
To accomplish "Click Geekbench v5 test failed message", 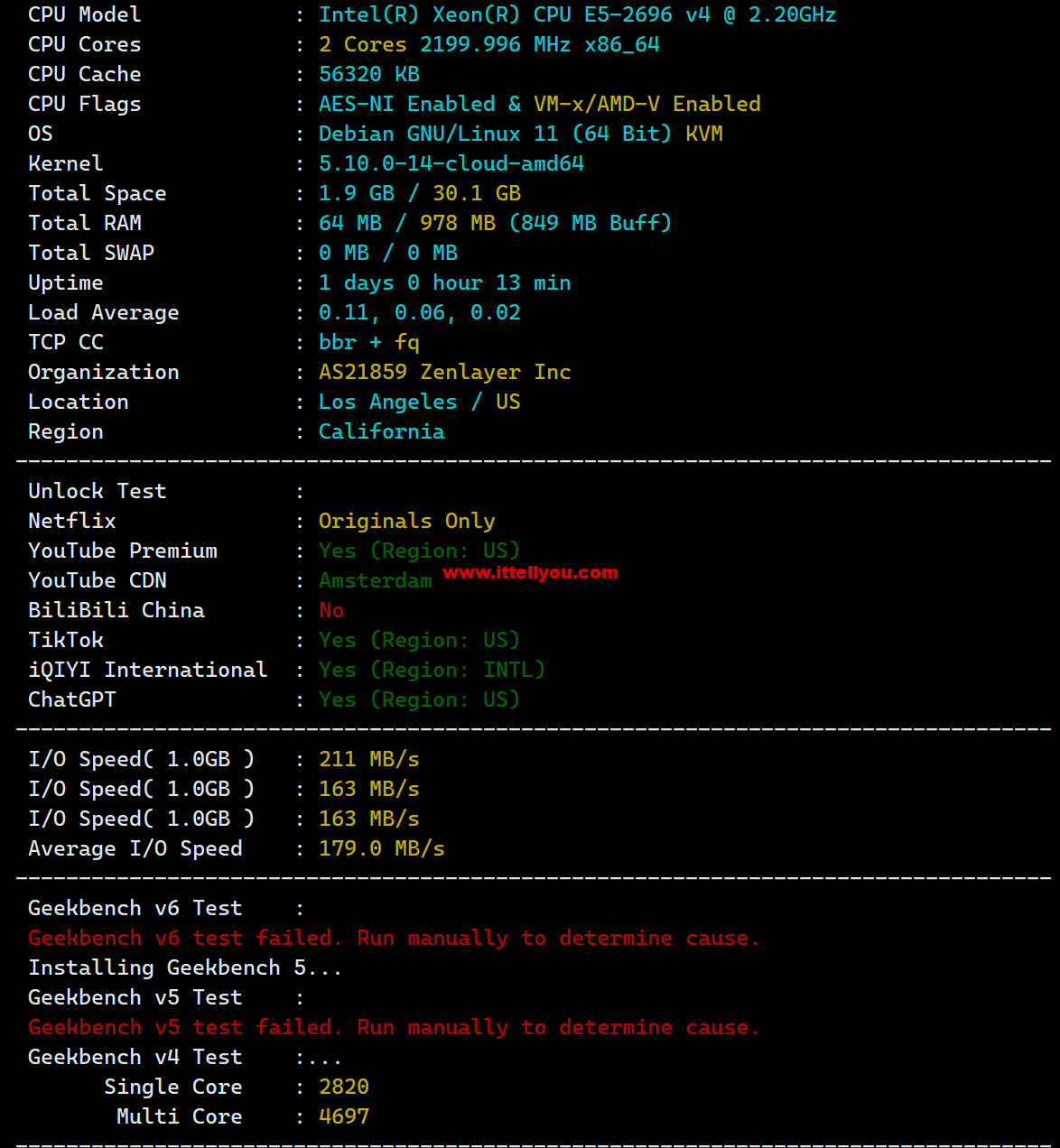I will click(x=394, y=1027).
